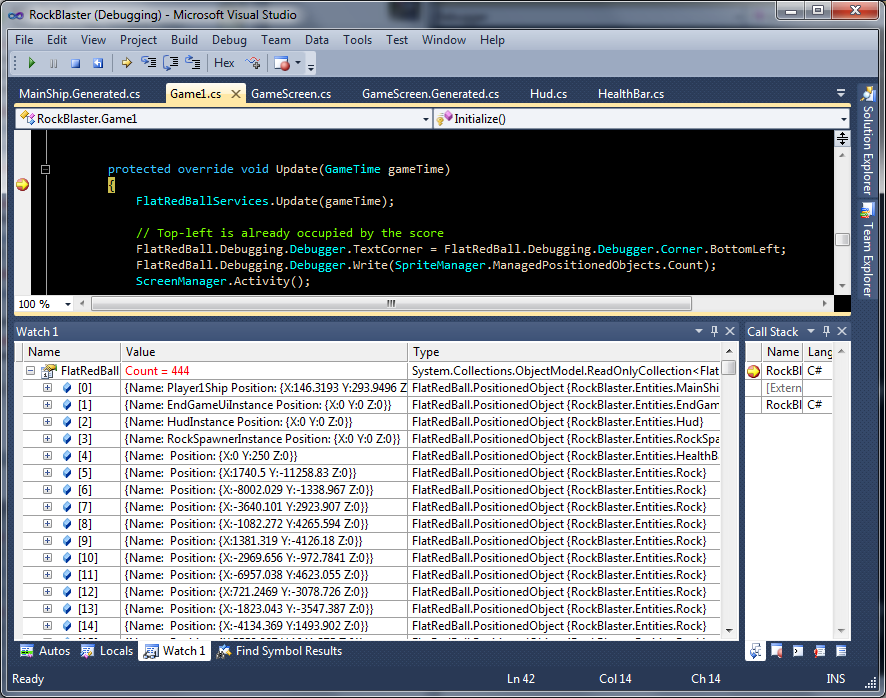886x698 pixels.
Task: Click the Show Threads in Source icon
Action: [x=253, y=63]
